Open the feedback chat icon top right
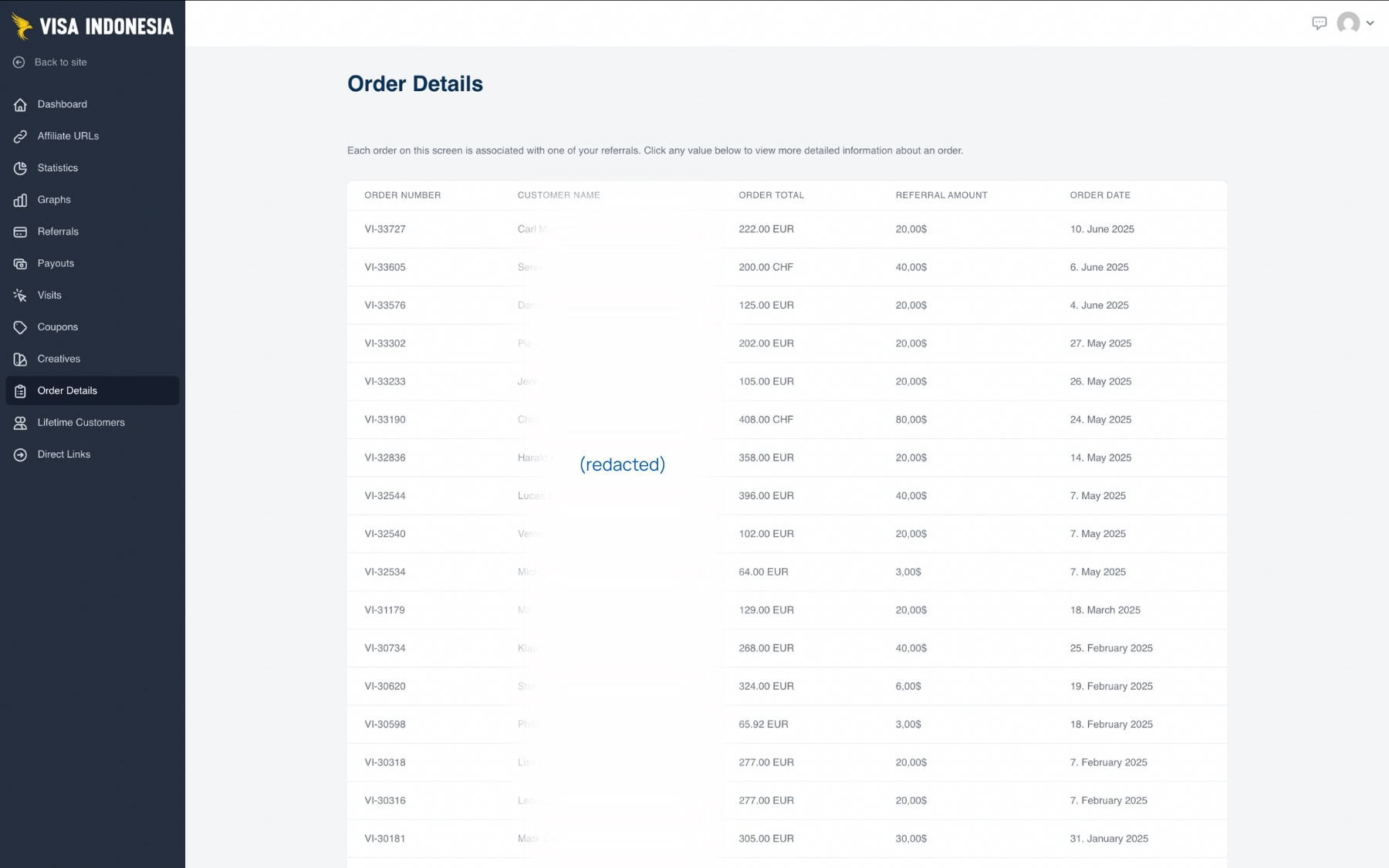1389x868 pixels. pos(1321,23)
